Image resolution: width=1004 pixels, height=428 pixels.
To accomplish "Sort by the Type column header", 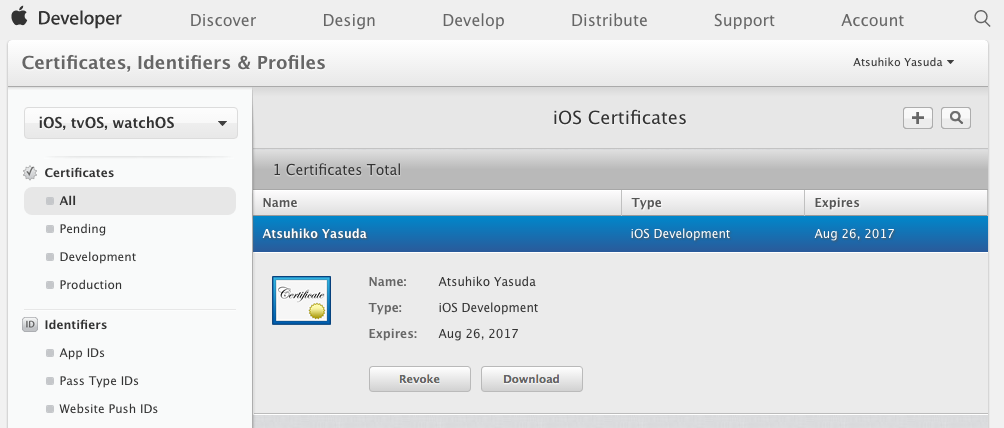I will 713,202.
